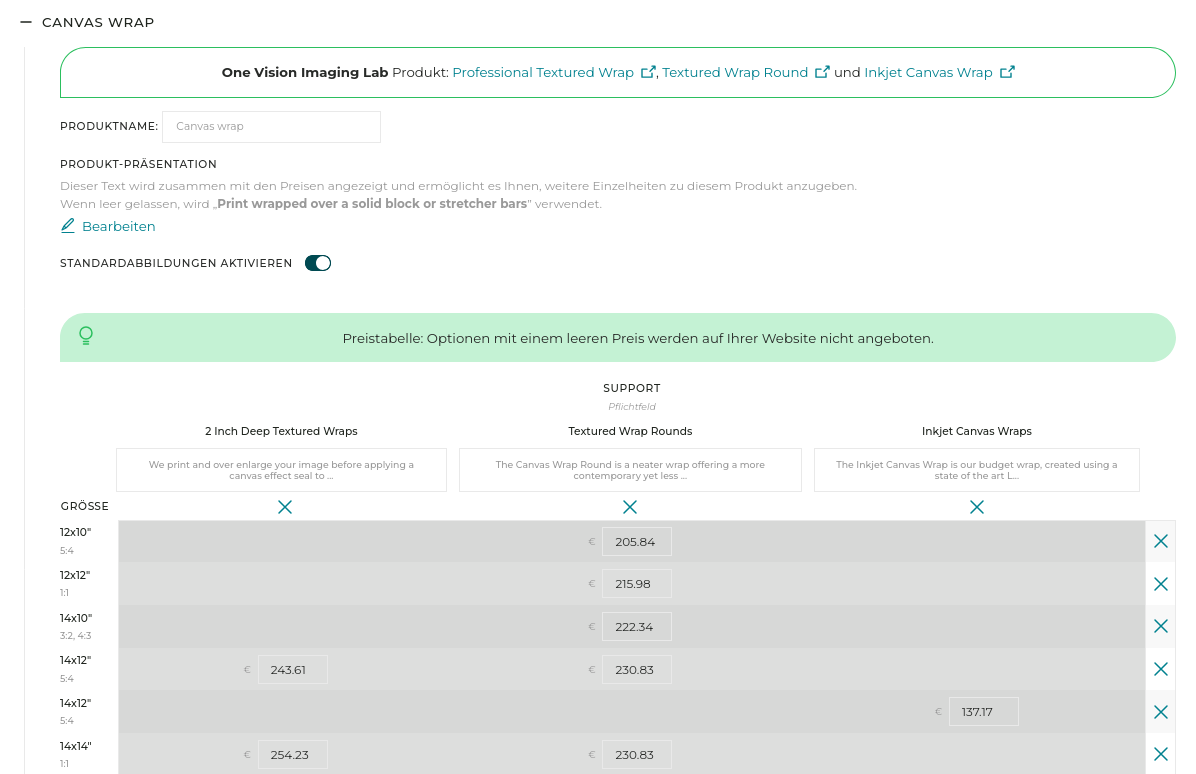Viewport: 1196px width, 774px height.
Task: Remove the Textured Wrap Rounds column
Action: 630,507
